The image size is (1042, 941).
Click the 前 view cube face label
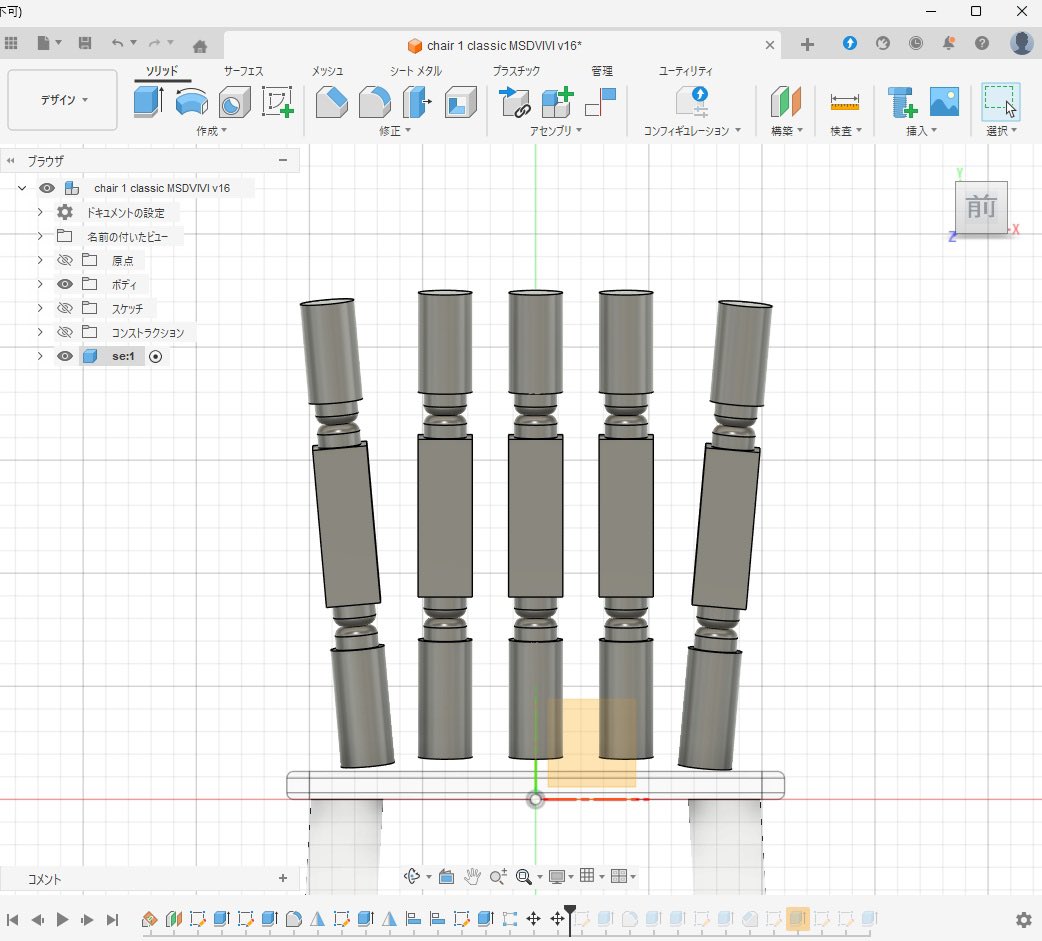pos(981,208)
